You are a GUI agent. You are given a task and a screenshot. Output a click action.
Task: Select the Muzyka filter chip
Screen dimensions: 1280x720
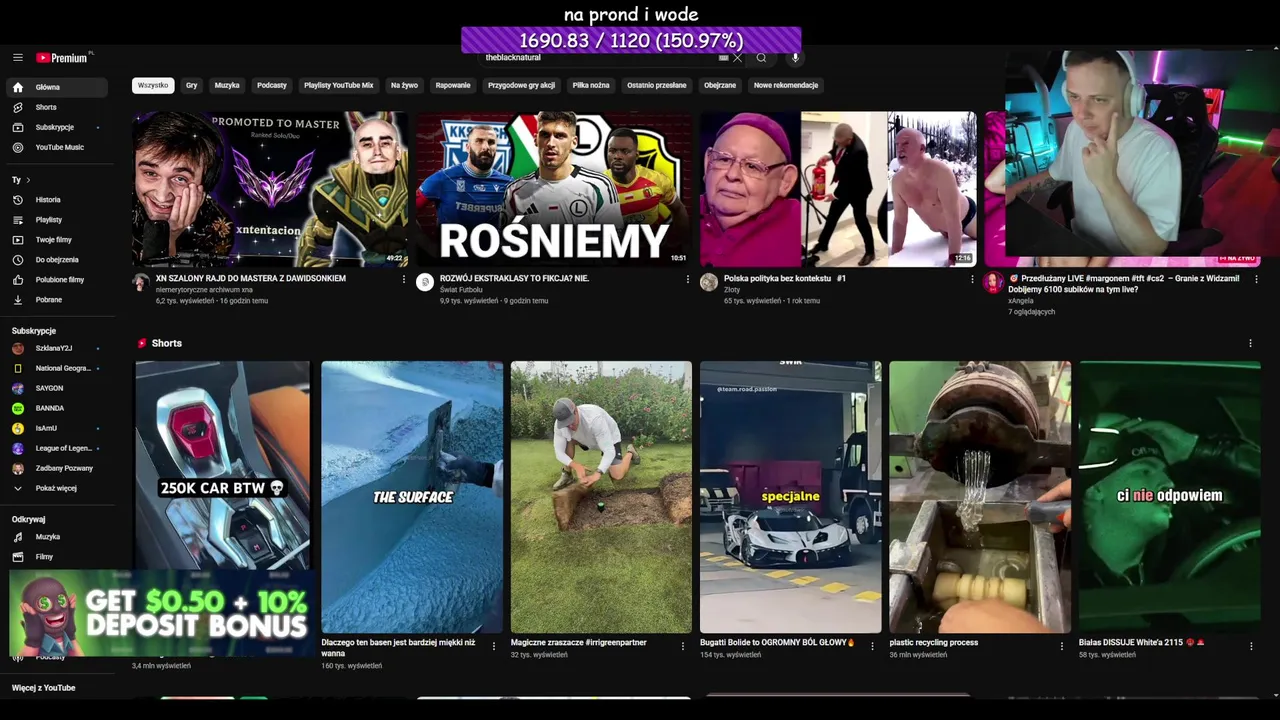pyautogui.click(x=227, y=86)
